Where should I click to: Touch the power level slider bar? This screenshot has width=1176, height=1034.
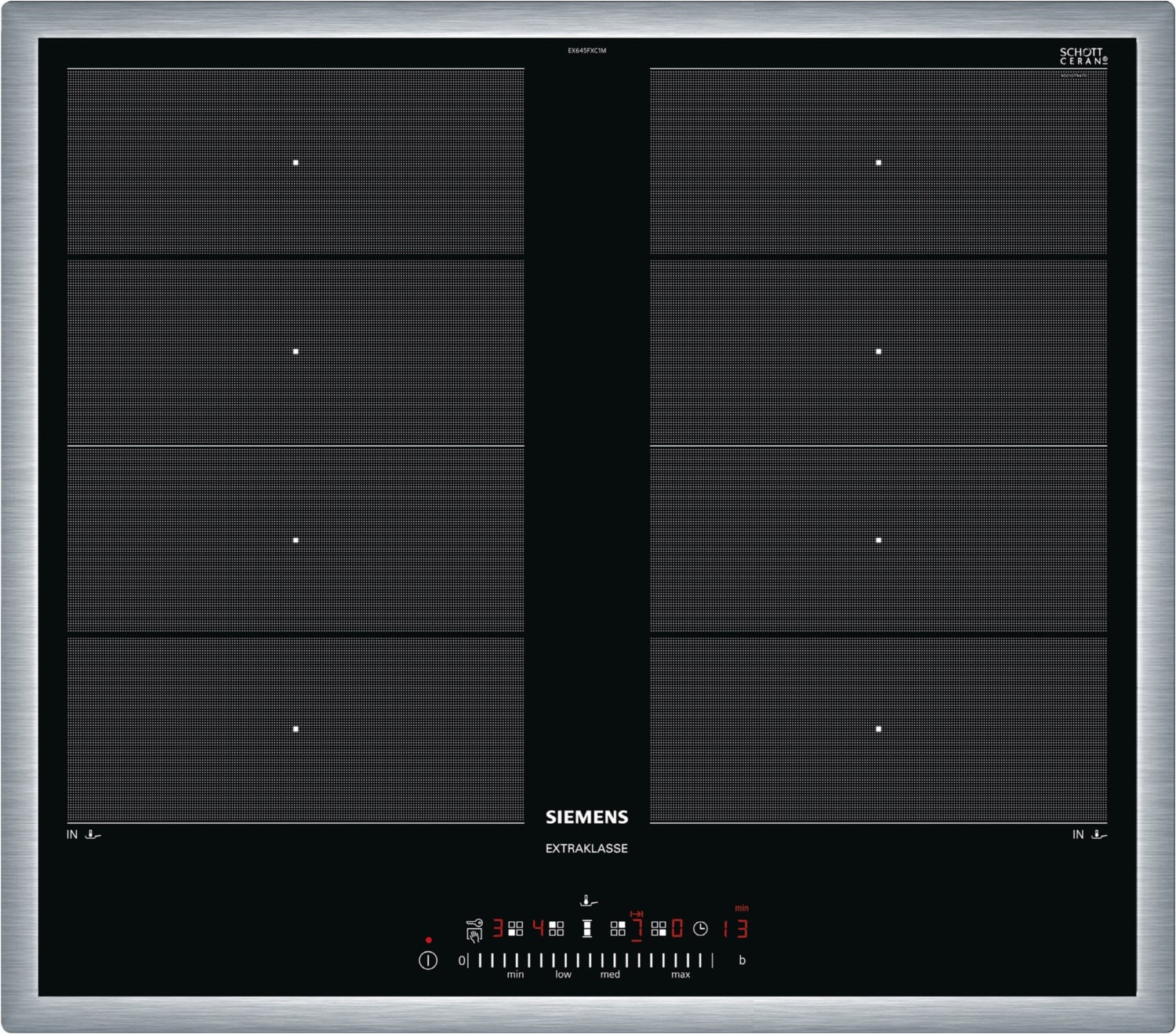click(x=590, y=960)
